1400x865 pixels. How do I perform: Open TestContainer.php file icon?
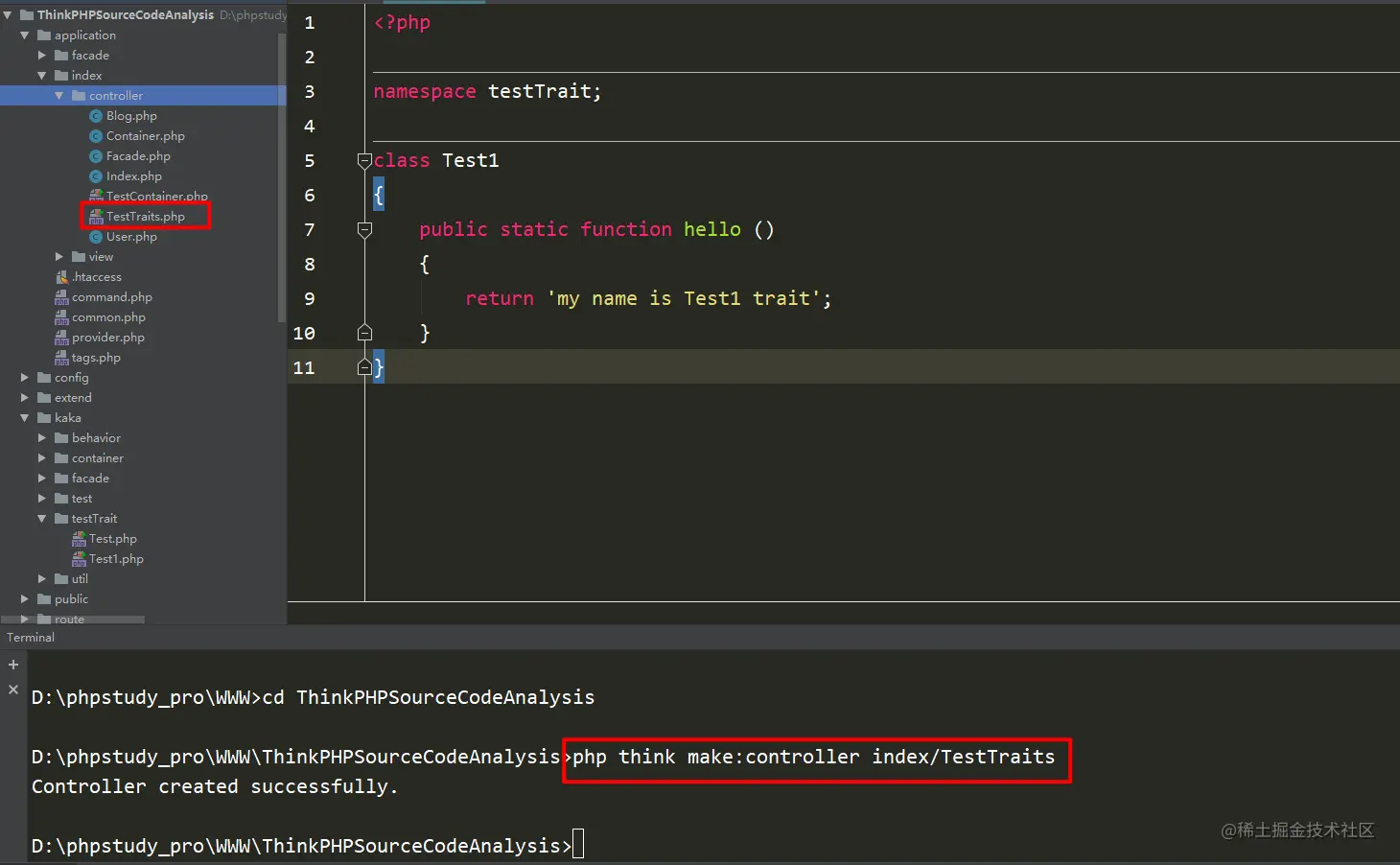96,197
